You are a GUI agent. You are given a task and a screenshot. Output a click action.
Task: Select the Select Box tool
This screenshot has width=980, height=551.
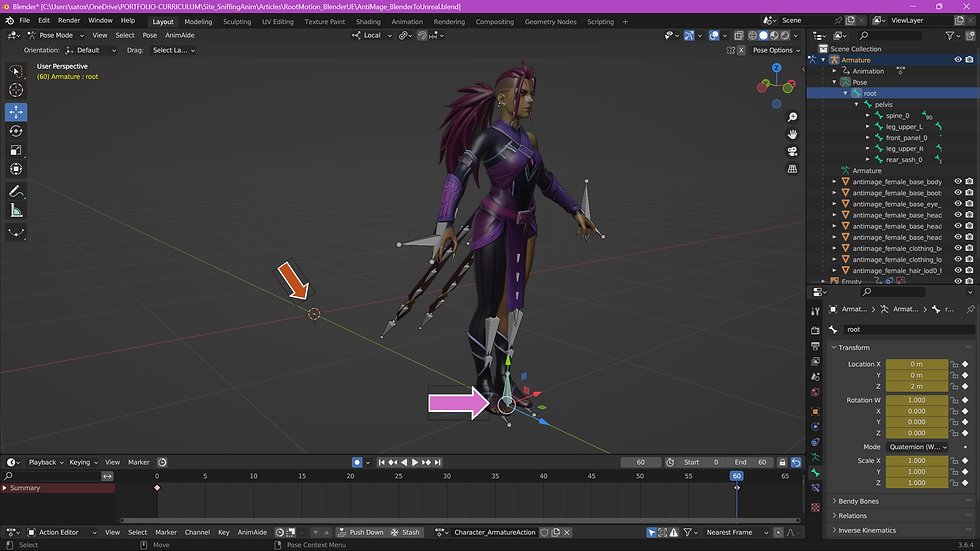coord(16,71)
